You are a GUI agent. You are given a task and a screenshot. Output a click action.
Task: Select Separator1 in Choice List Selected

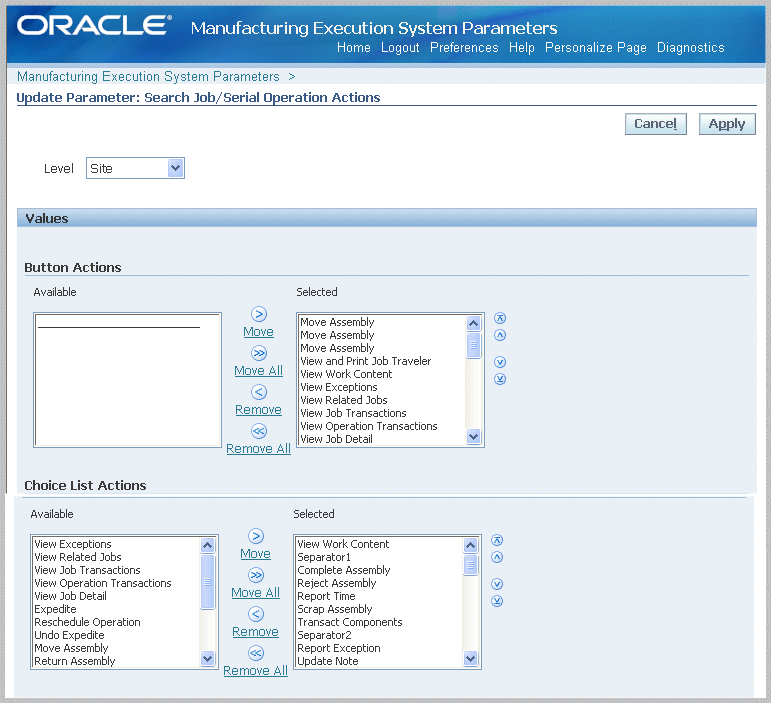[x=324, y=557]
